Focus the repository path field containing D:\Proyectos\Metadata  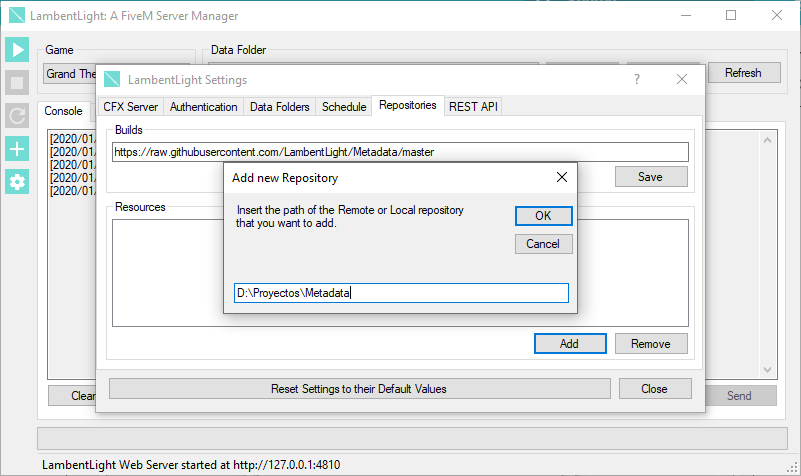(401, 293)
